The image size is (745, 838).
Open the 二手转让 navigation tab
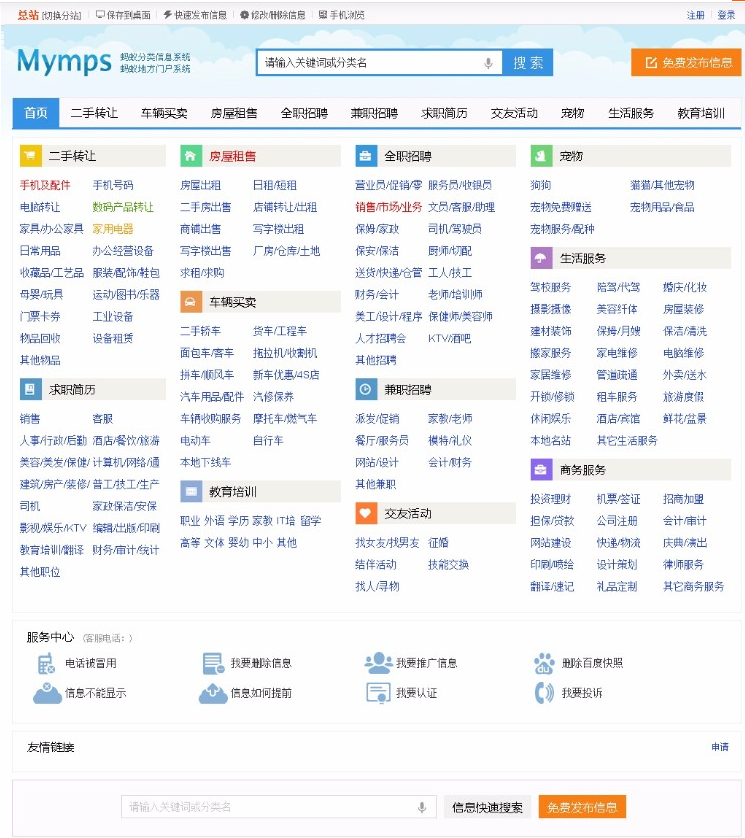(x=94, y=113)
